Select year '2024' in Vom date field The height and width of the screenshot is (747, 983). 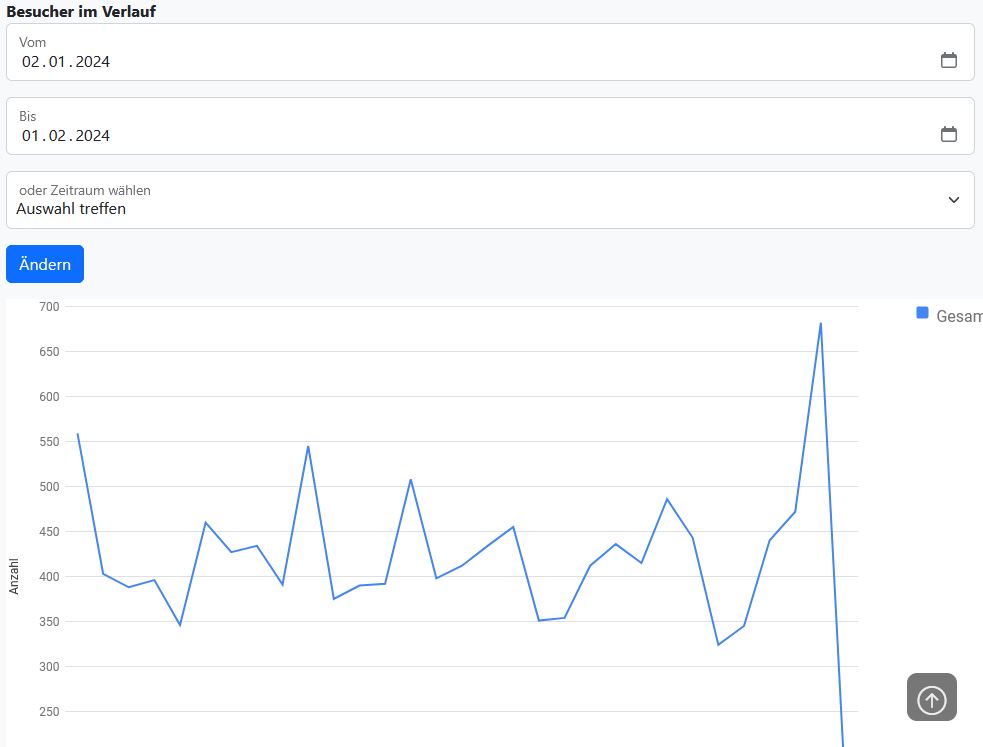pos(92,62)
